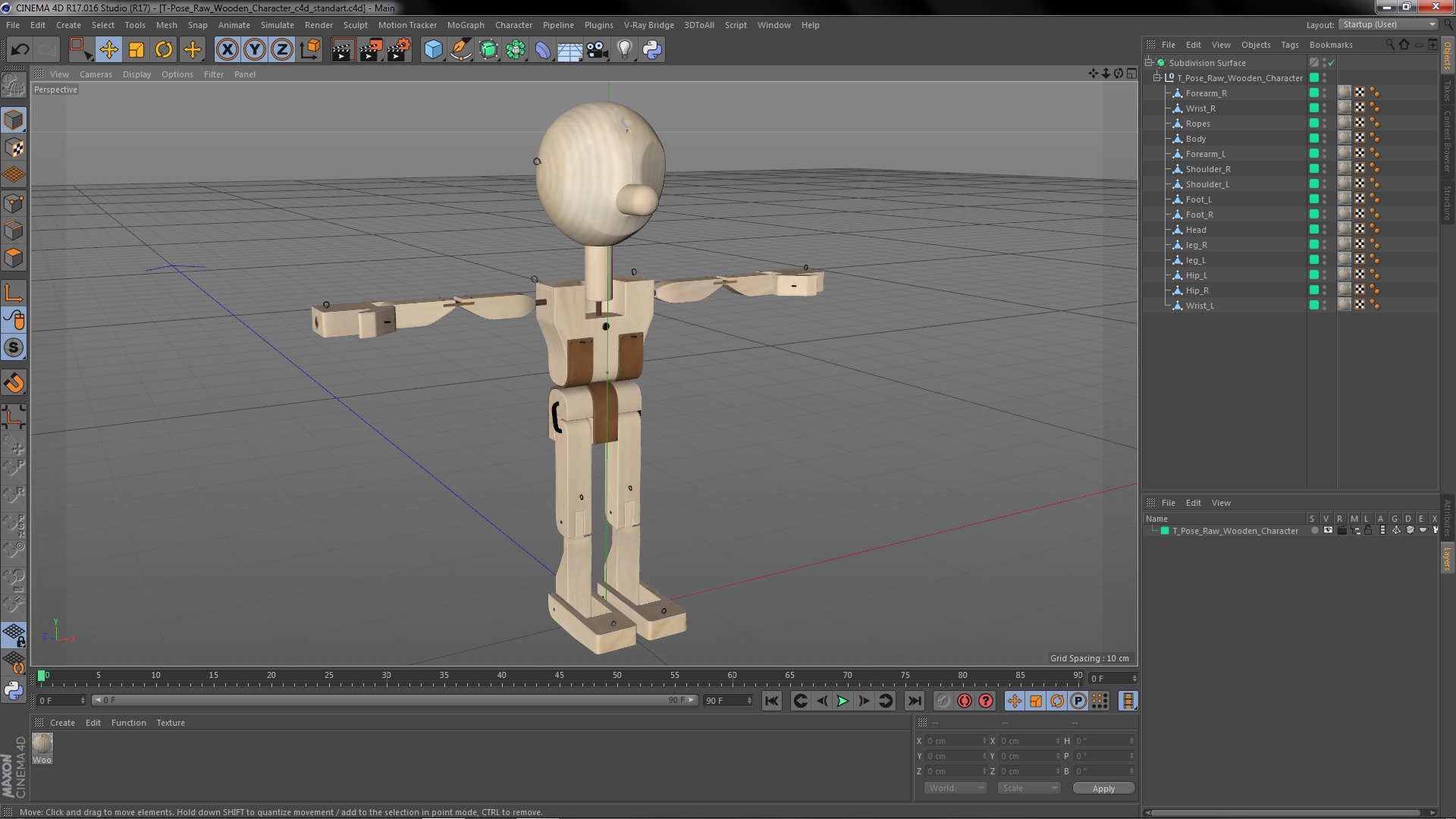Open Layout Startup dropdown
This screenshot has width=1456, height=819.
pyautogui.click(x=1388, y=25)
